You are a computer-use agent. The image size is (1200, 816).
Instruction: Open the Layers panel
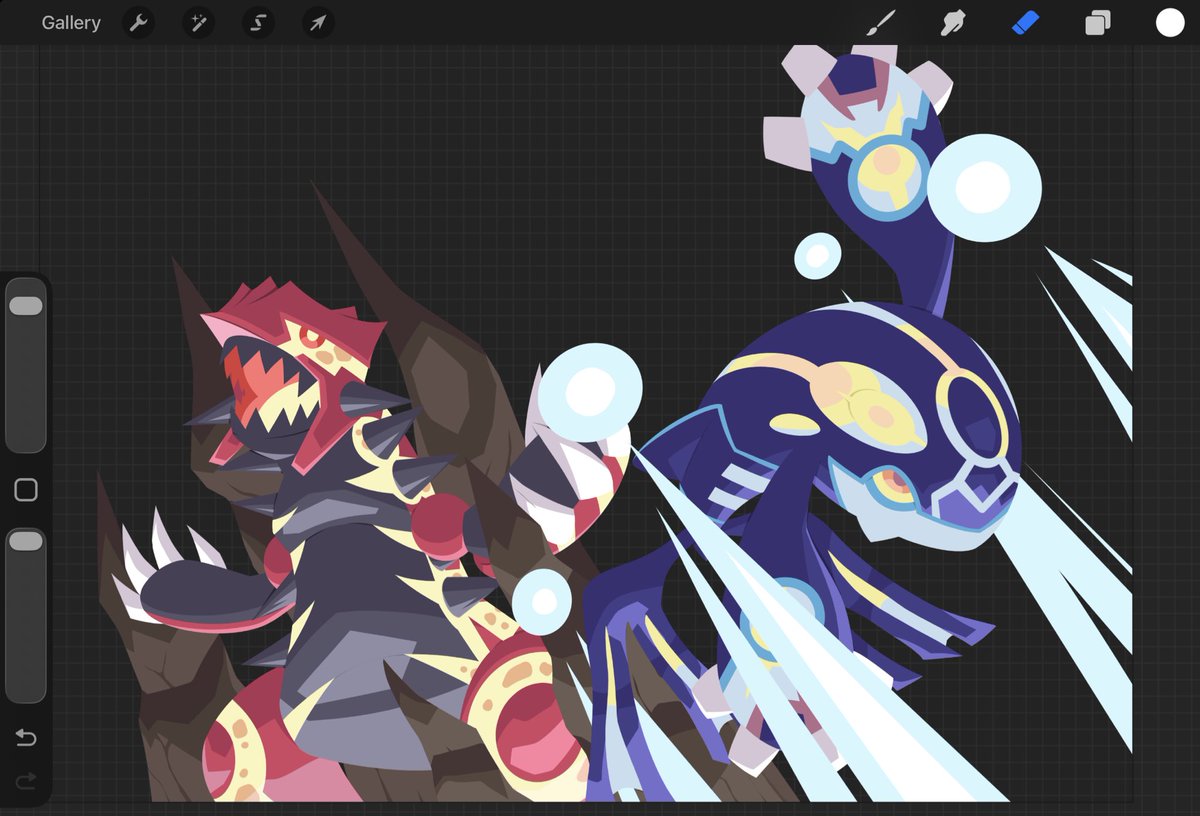[1098, 22]
